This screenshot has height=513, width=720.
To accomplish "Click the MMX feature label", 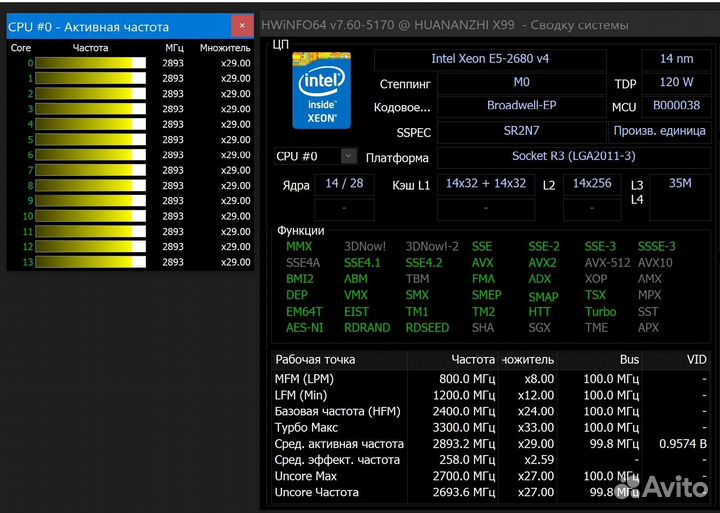I will pos(299,247).
